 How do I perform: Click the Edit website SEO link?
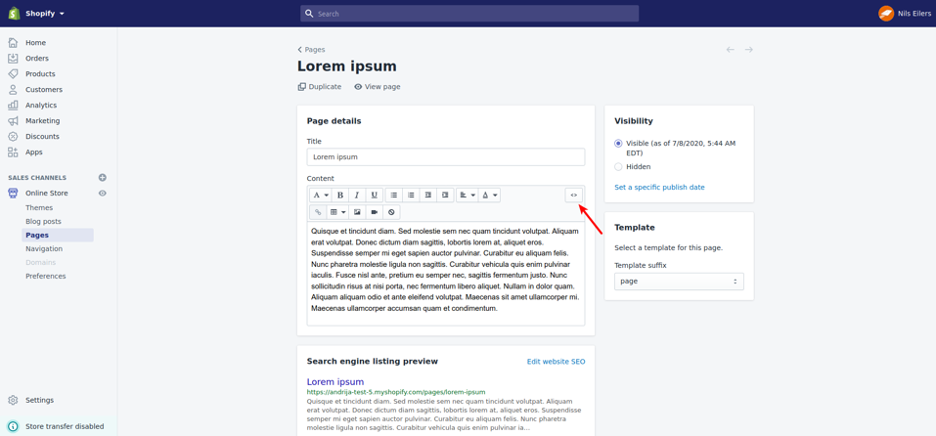pyautogui.click(x=555, y=361)
